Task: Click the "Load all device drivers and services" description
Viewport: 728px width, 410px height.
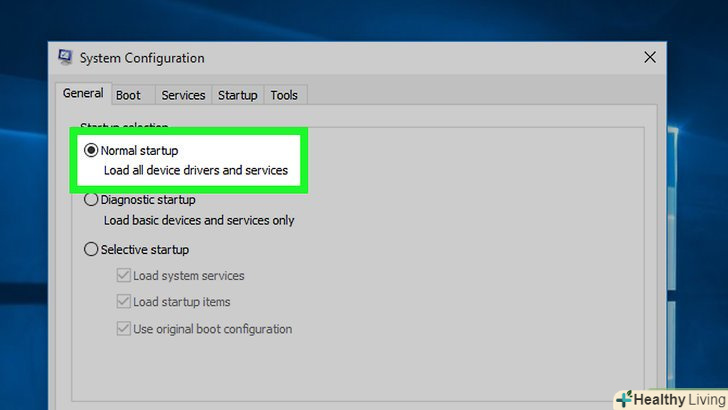Action: 195,170
